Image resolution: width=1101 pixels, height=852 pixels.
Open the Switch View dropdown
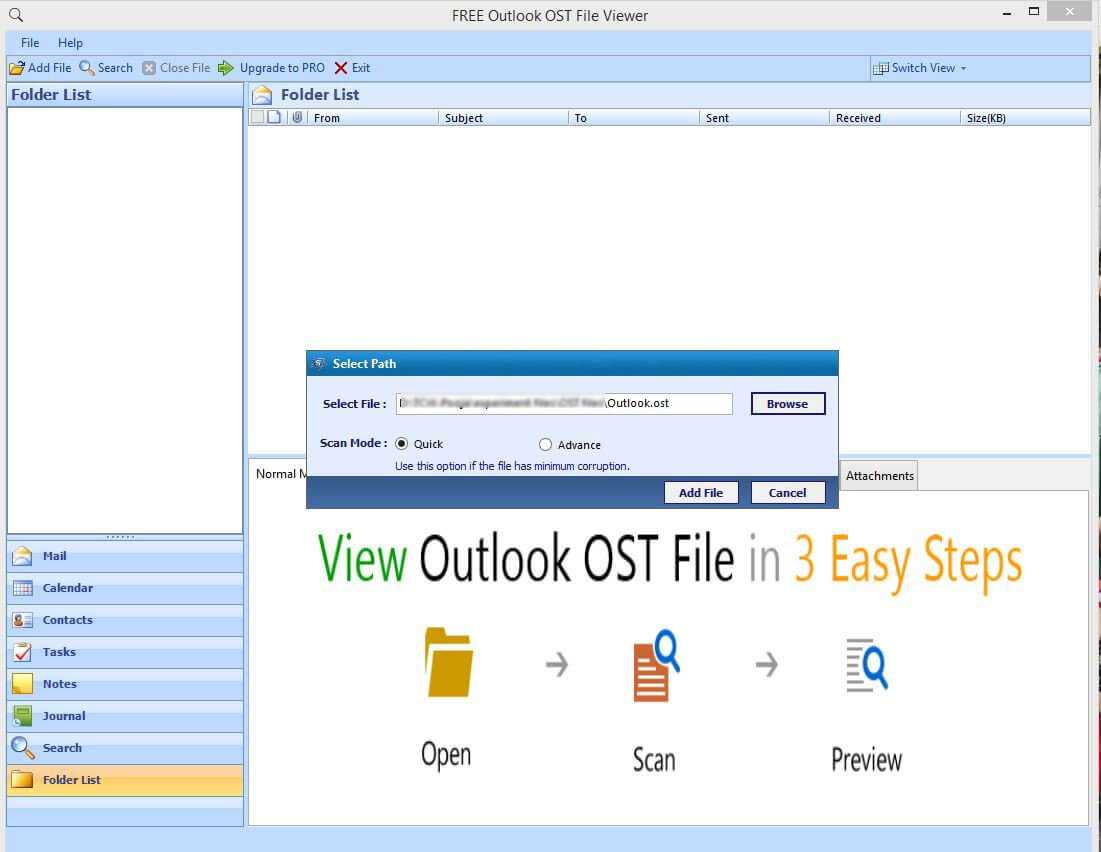[919, 68]
